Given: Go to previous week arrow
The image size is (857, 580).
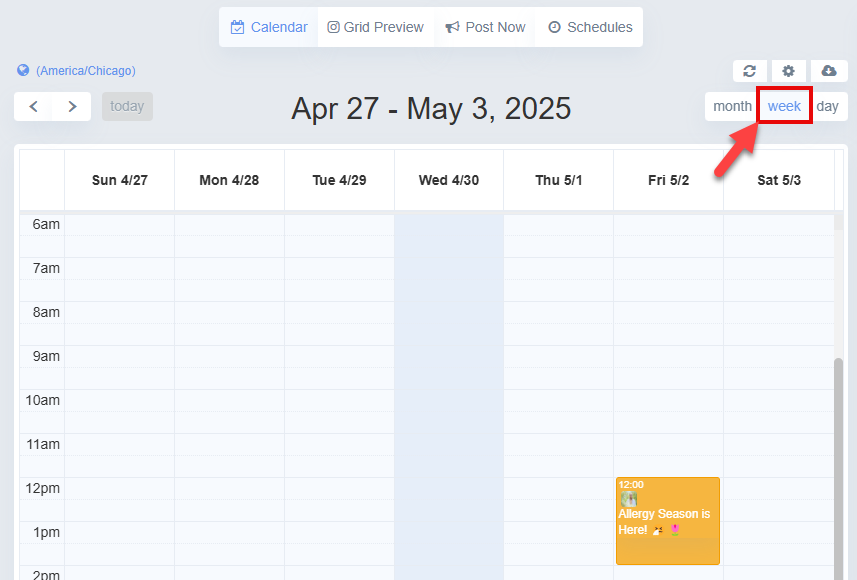Looking at the screenshot, I should tap(33, 107).
